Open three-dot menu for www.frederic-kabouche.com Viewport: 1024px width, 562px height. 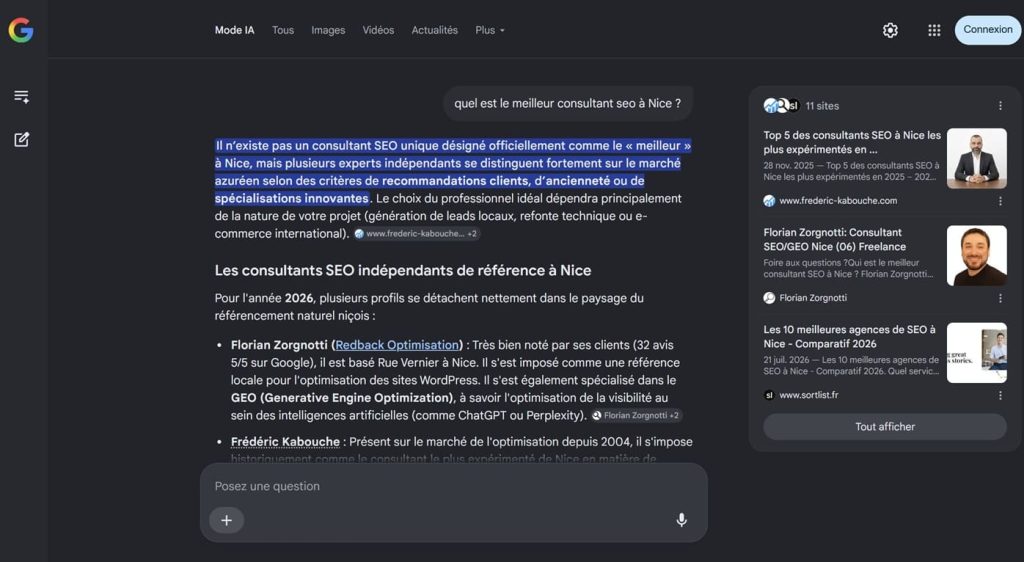pos(1000,201)
